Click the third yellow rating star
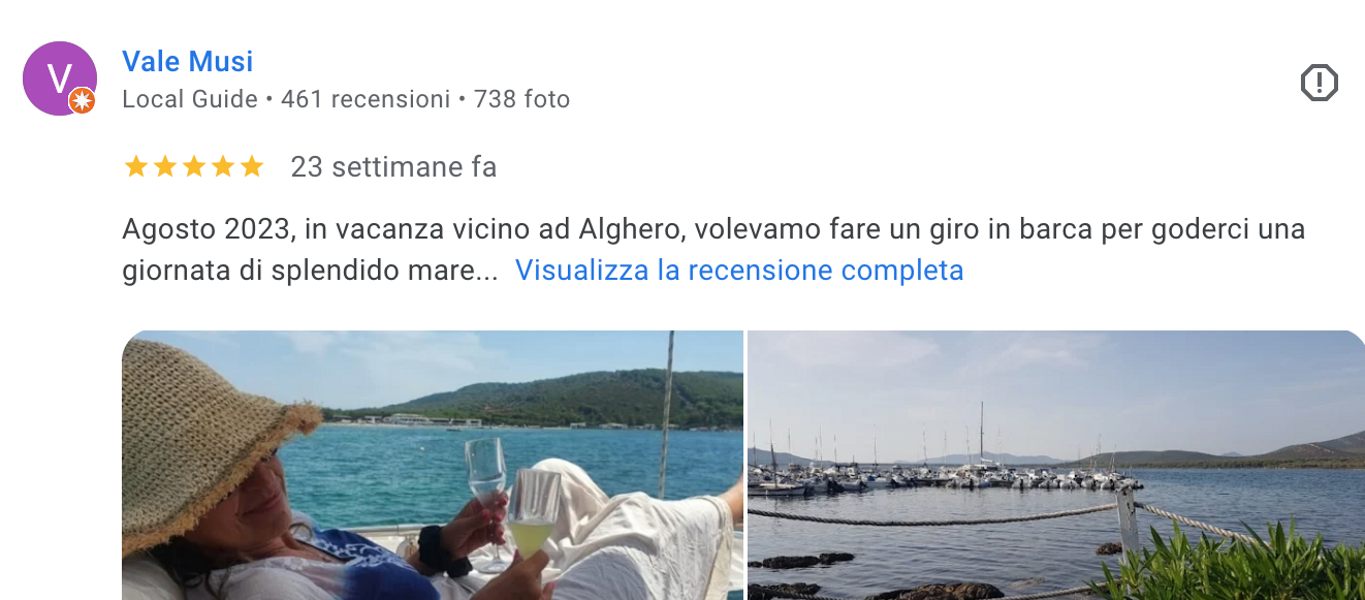The width and height of the screenshot is (1365, 600). (x=193, y=167)
